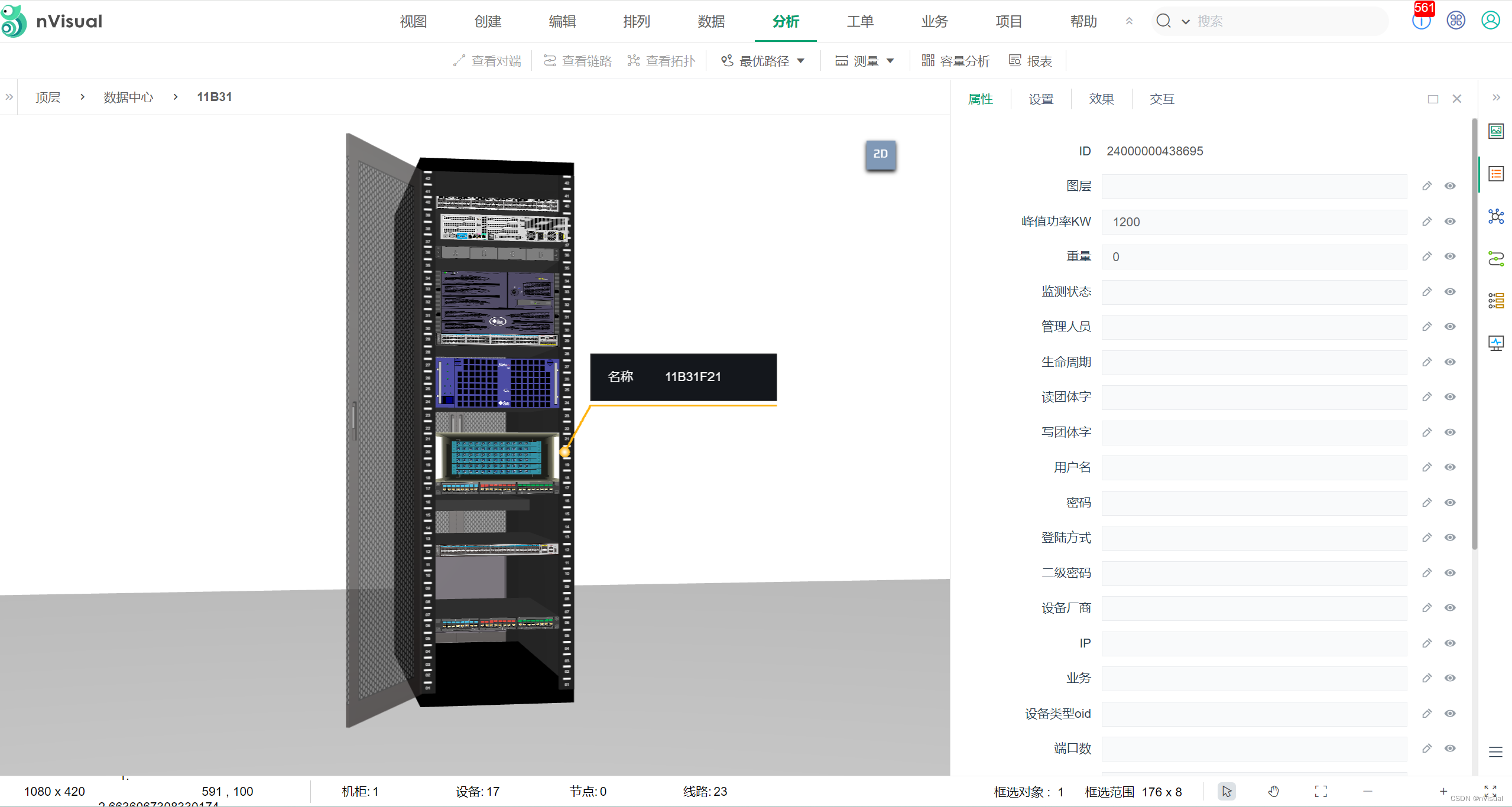1512x807 pixels.
Task: Open the properties list icon in right sidebar
Action: pyautogui.click(x=1495, y=174)
